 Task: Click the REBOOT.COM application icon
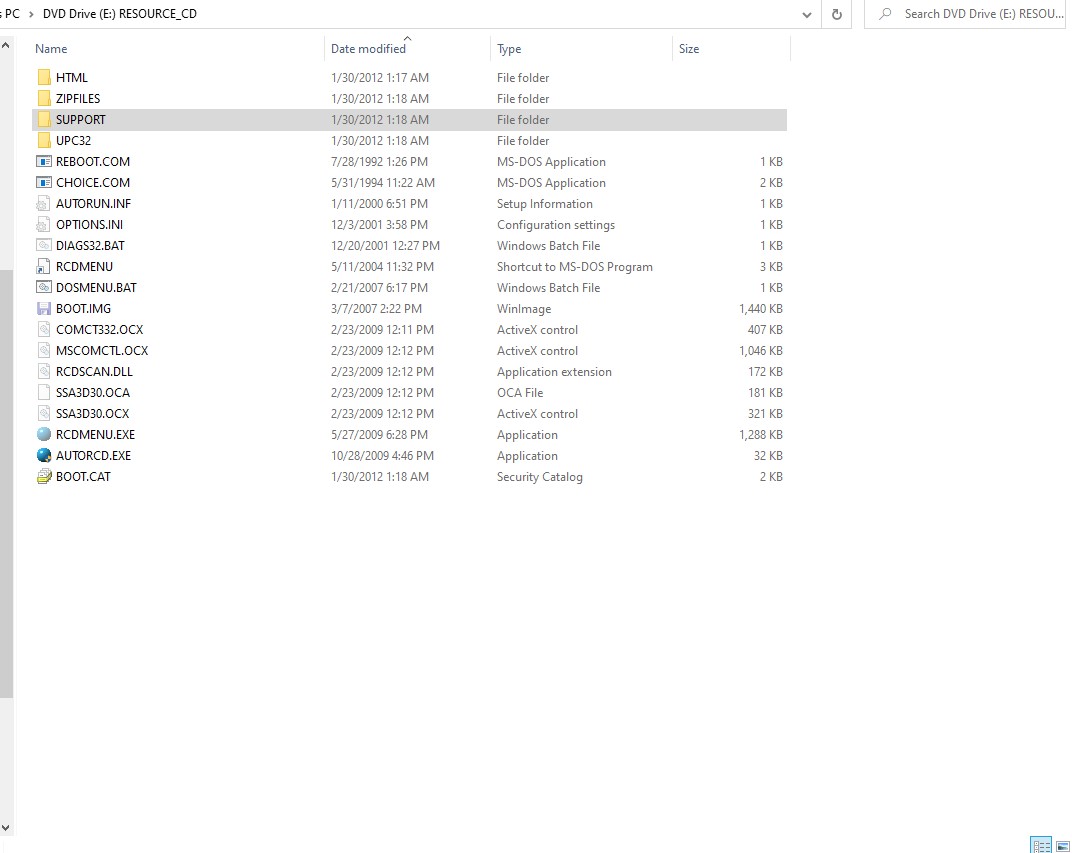pyautogui.click(x=43, y=162)
